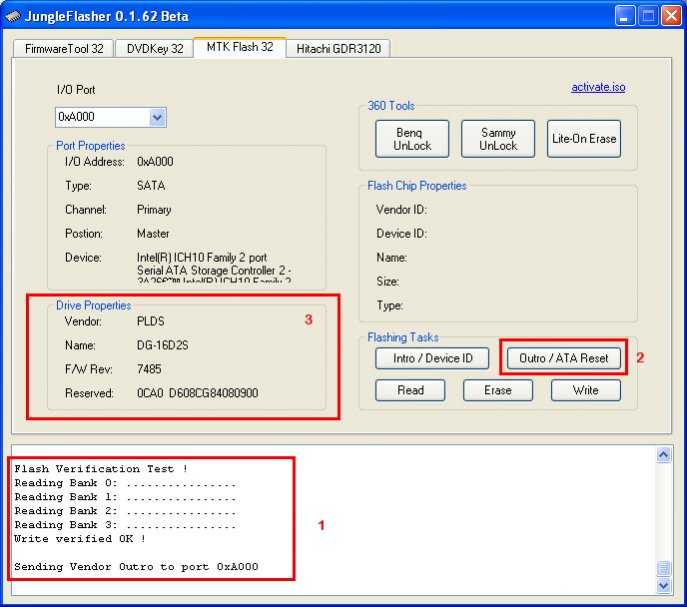687x607 pixels.
Task: Click the 'Flash Verification Test !' log line
Action: (x=101, y=469)
